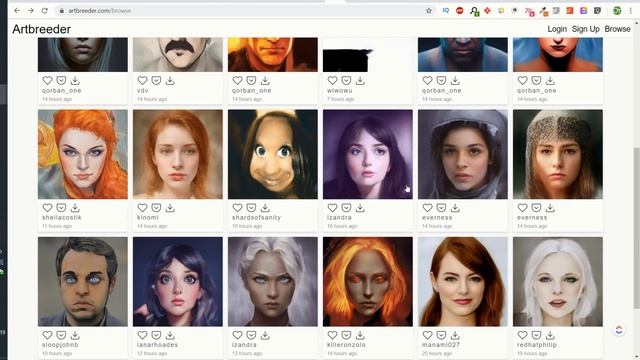Download the kinomi portrait
This screenshot has width=640, height=360.
170,208
